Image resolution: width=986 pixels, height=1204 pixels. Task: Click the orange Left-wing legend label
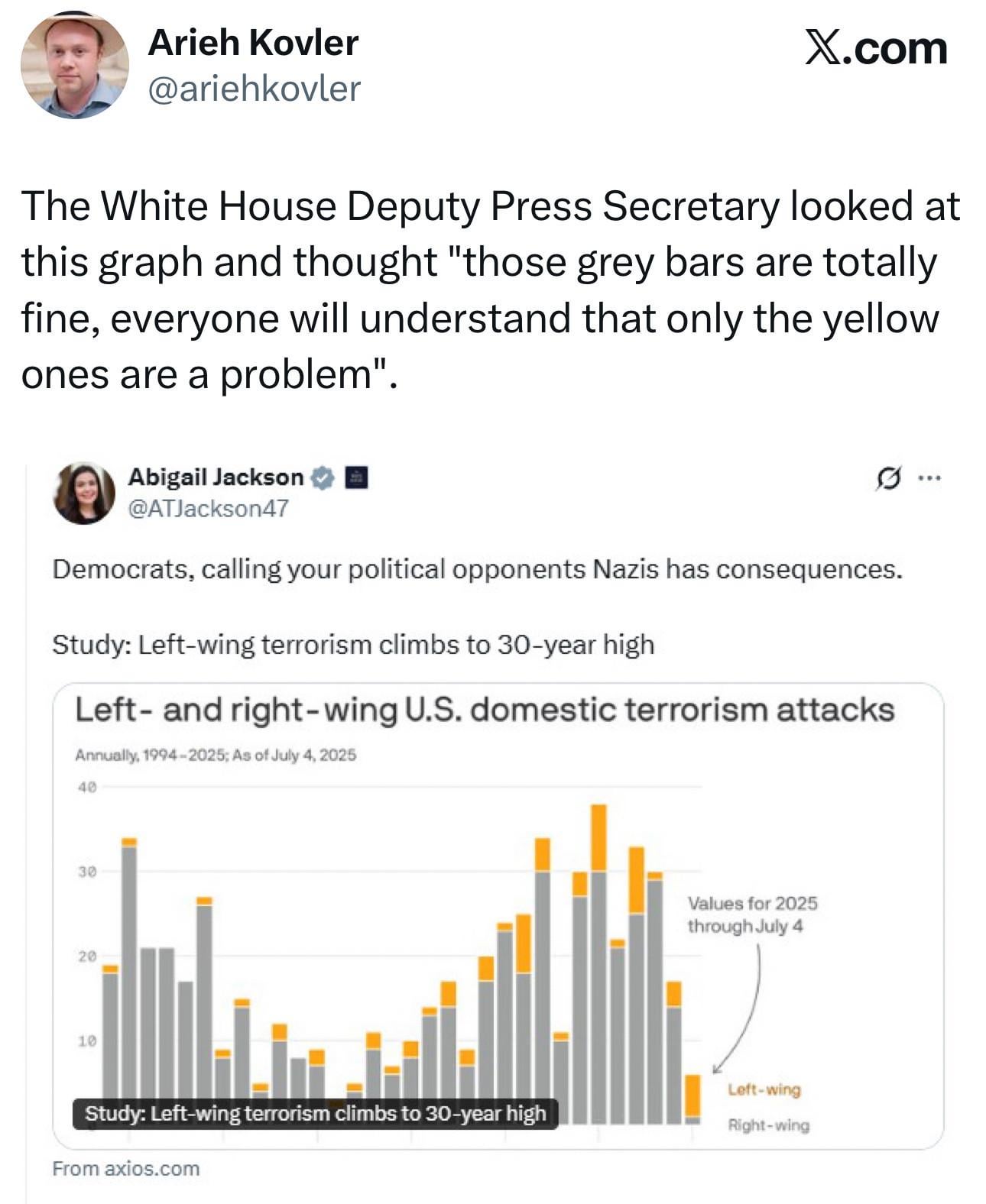point(764,1089)
